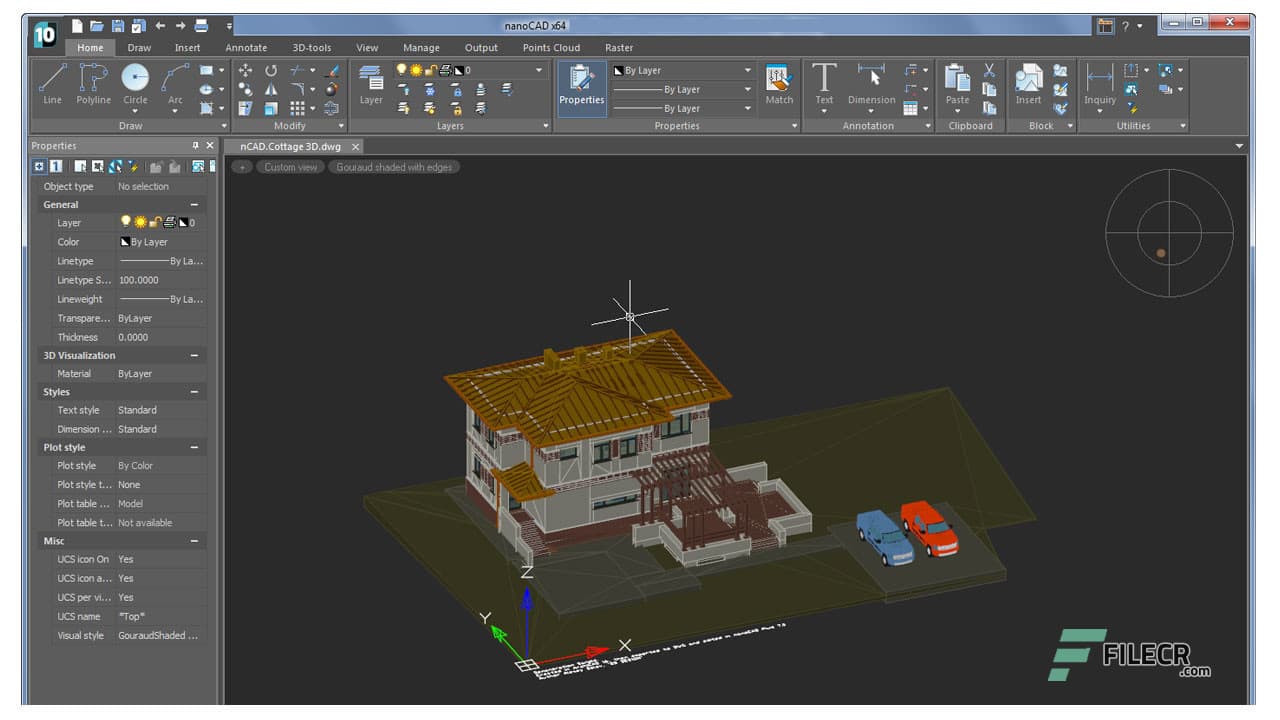Image resolution: width=1280 pixels, height=720 pixels.
Task: Click the Insert block icon
Action: [1029, 80]
